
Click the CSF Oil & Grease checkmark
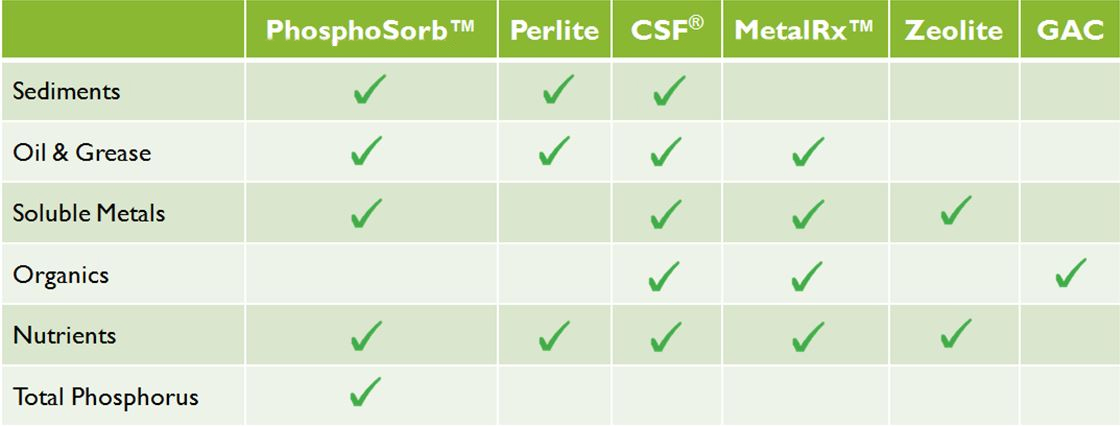pyautogui.click(x=664, y=151)
